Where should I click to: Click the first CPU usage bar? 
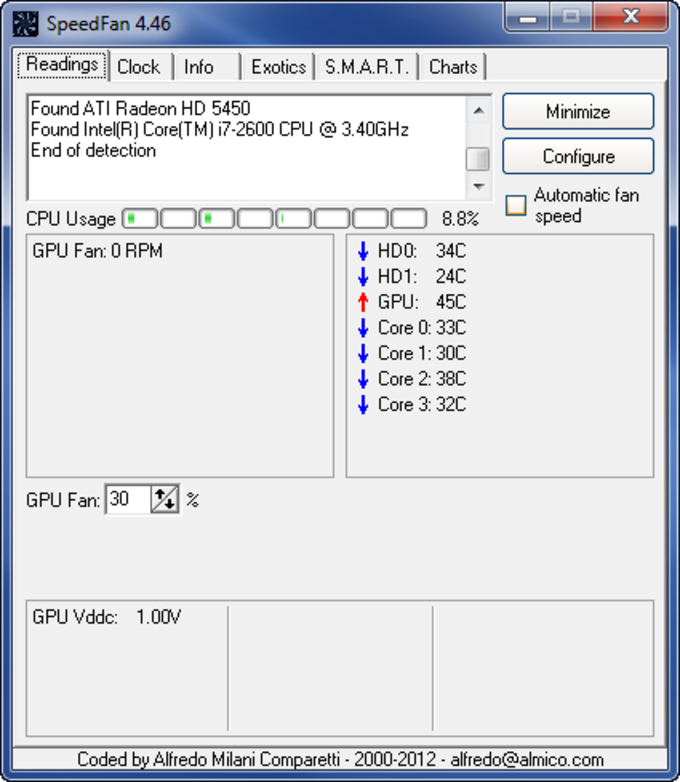[140, 218]
